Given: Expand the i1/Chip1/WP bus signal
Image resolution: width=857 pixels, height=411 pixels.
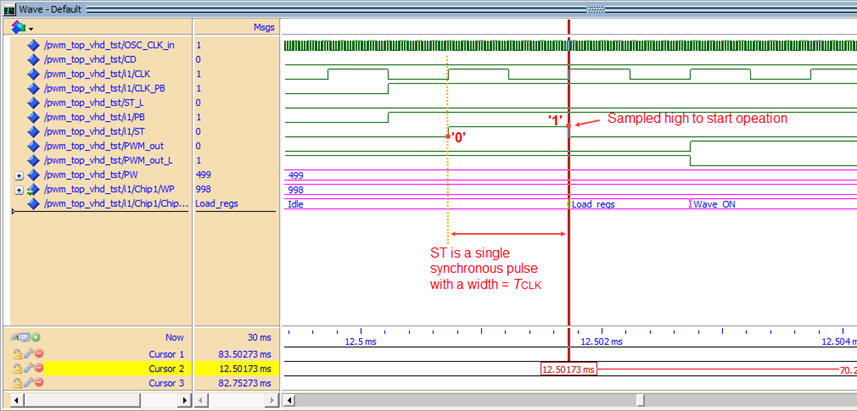Looking at the screenshot, I should pos(20,189).
